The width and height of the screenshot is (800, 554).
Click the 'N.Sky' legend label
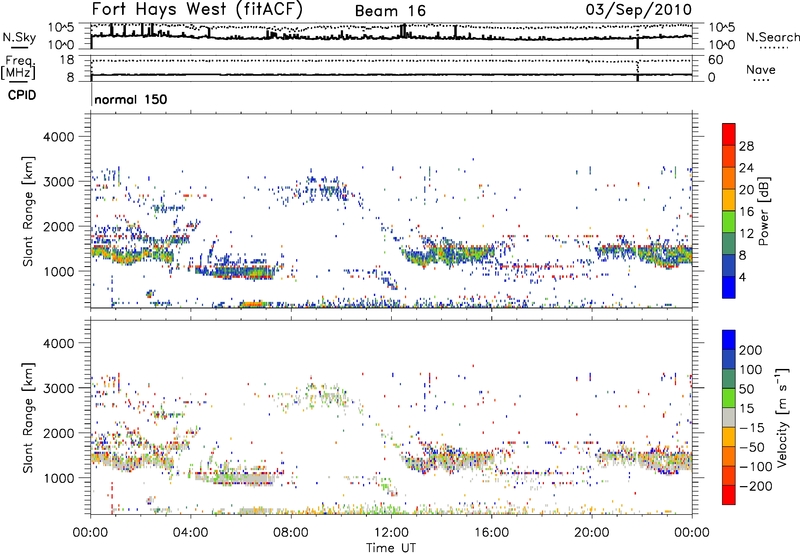click(19, 37)
